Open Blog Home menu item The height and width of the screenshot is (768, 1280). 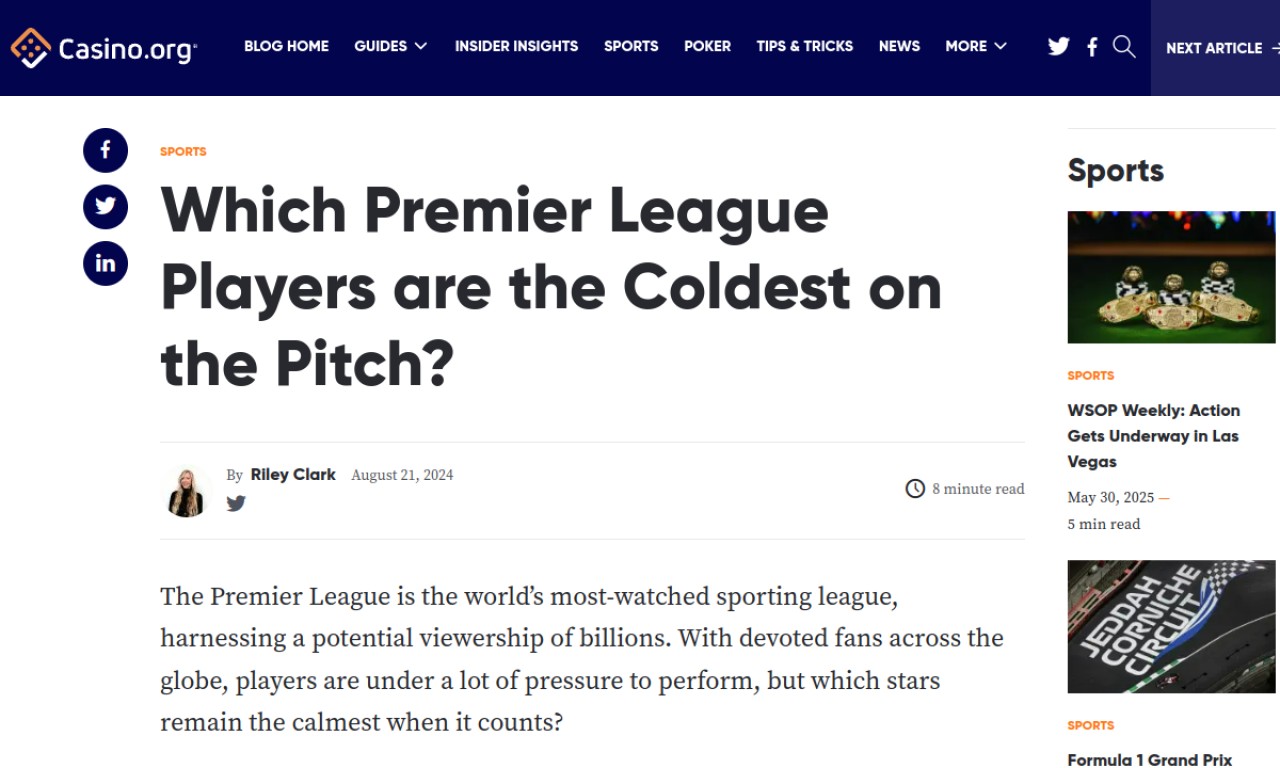coord(286,46)
